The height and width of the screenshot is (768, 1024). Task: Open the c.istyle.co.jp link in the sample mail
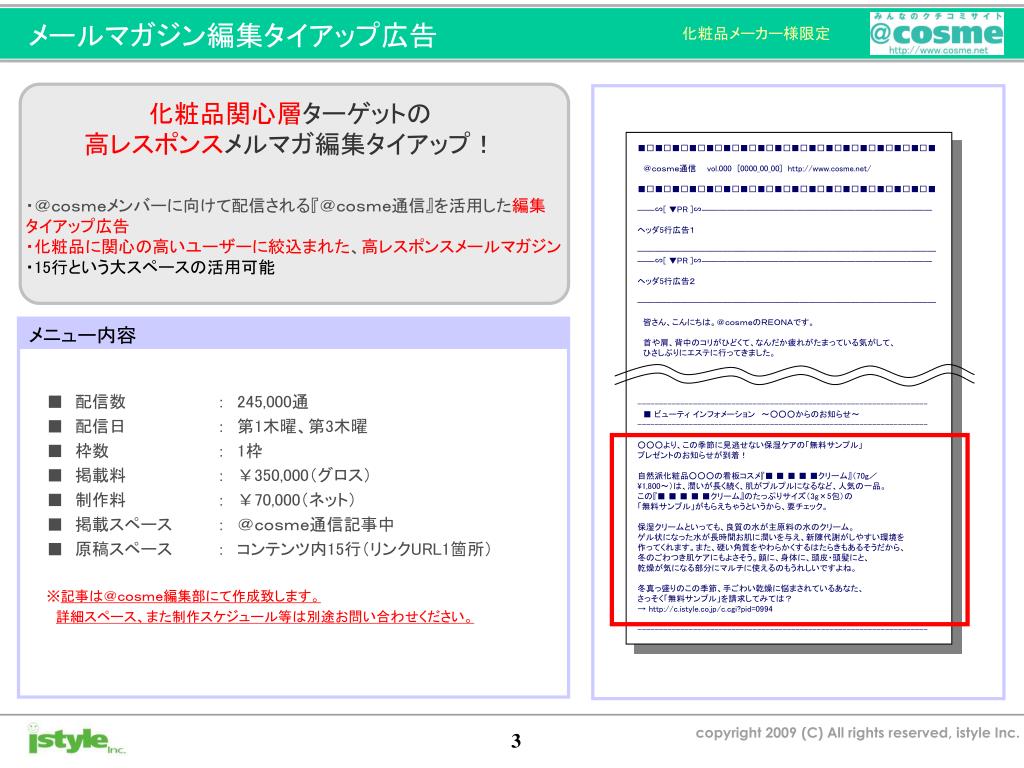click(711, 609)
